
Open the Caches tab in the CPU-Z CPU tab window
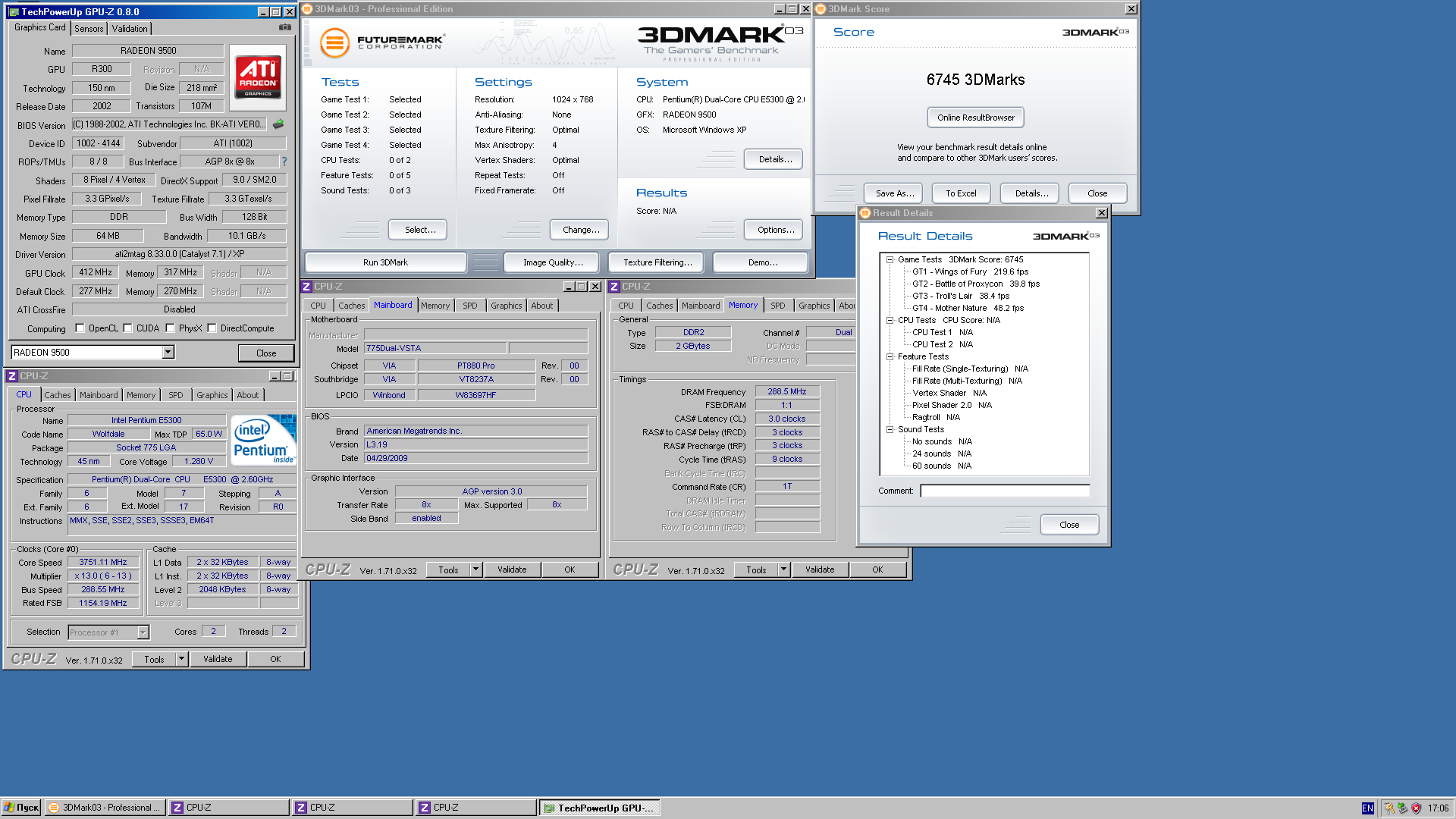tap(57, 395)
